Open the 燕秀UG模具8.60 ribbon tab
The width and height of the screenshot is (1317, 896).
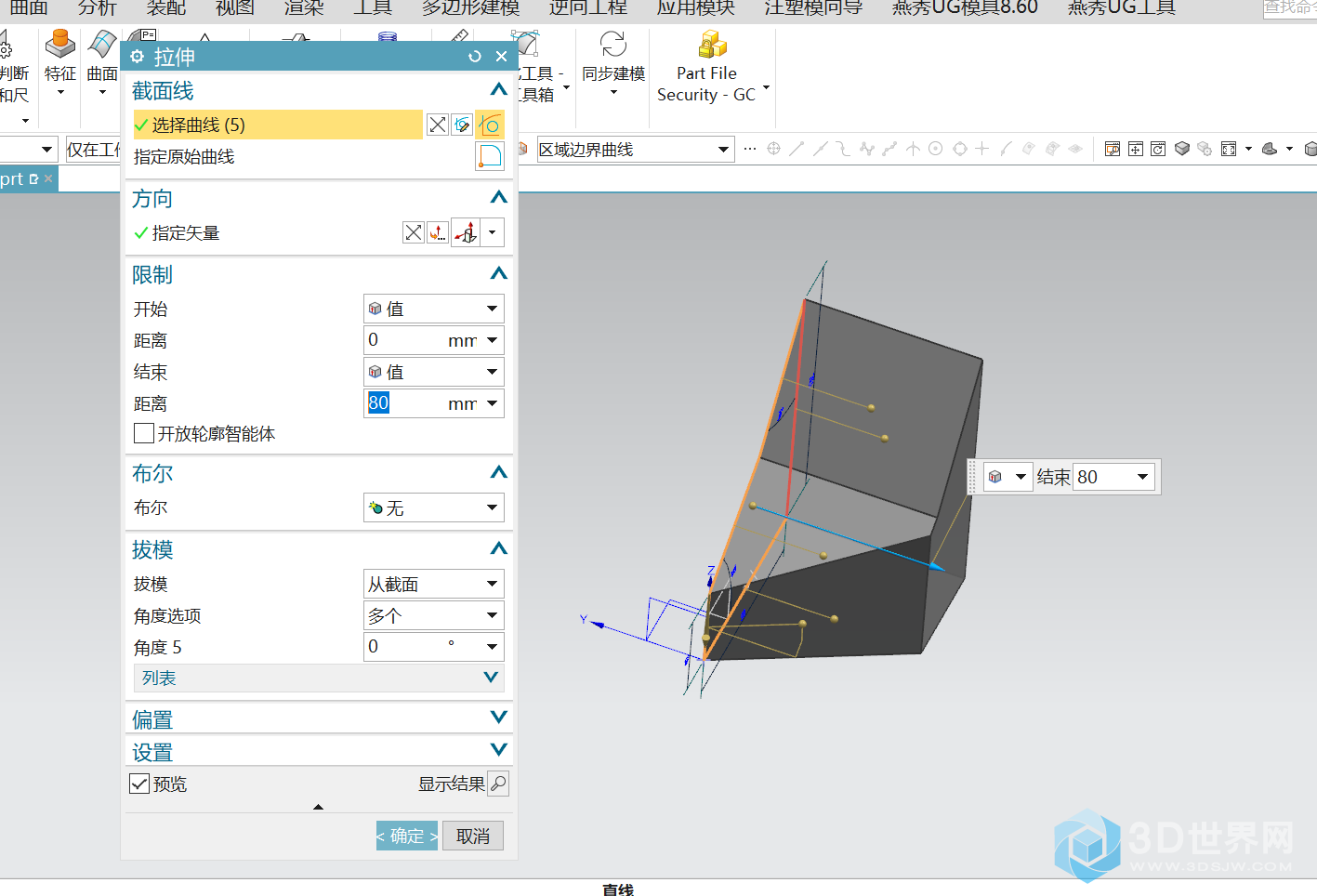tap(965, 8)
